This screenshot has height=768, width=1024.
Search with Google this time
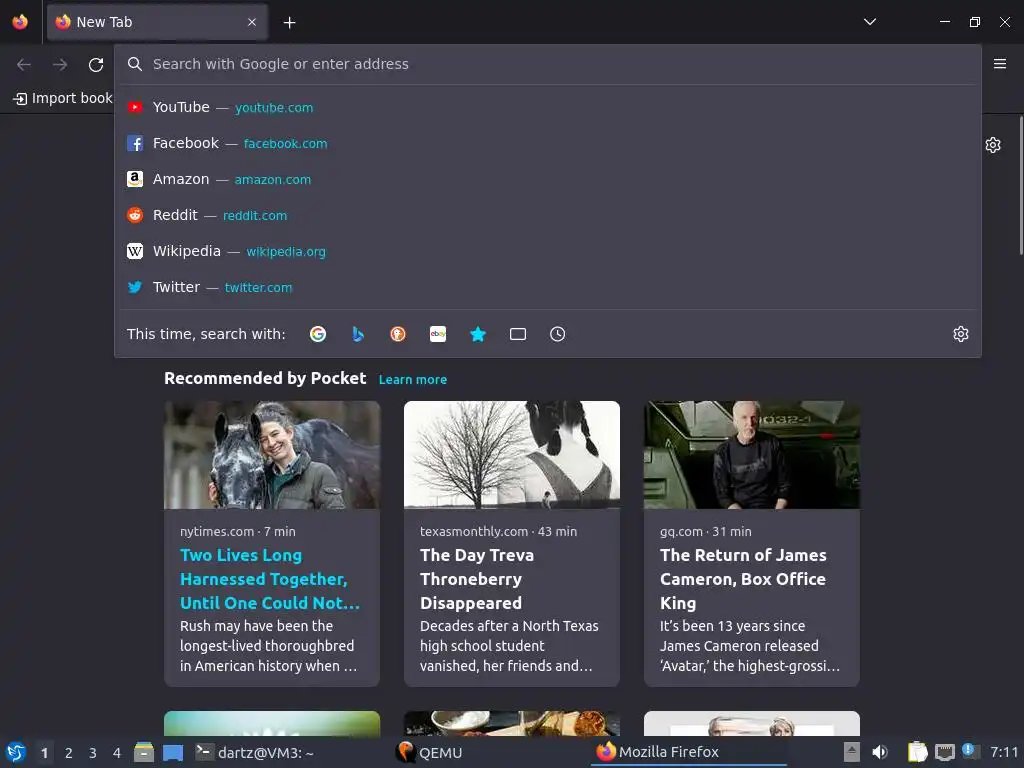pos(318,334)
